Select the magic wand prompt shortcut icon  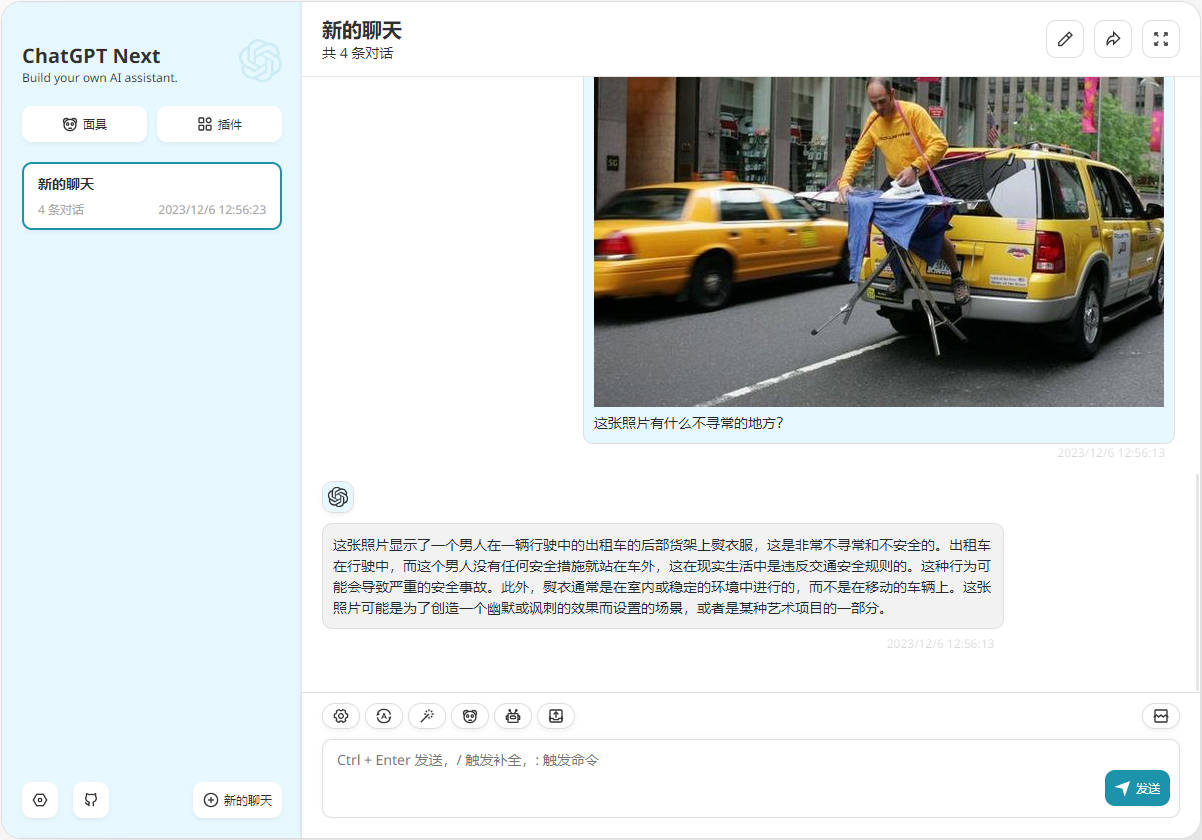427,716
